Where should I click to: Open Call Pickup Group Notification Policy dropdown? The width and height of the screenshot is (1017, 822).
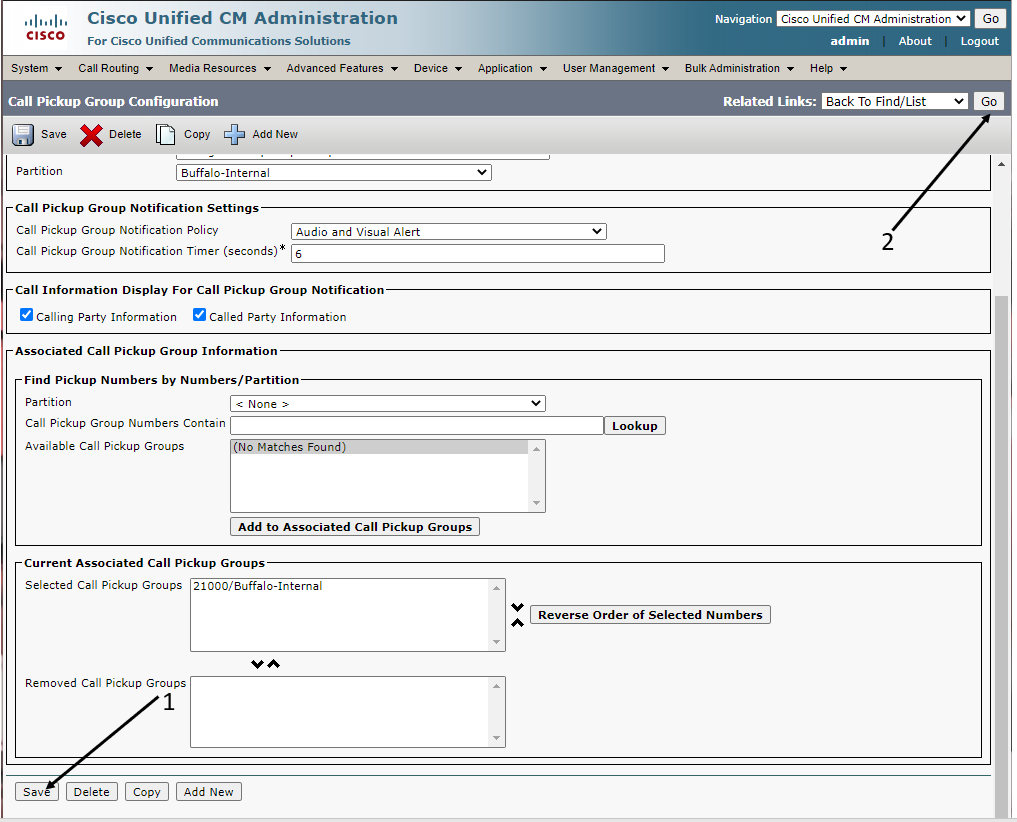448,232
